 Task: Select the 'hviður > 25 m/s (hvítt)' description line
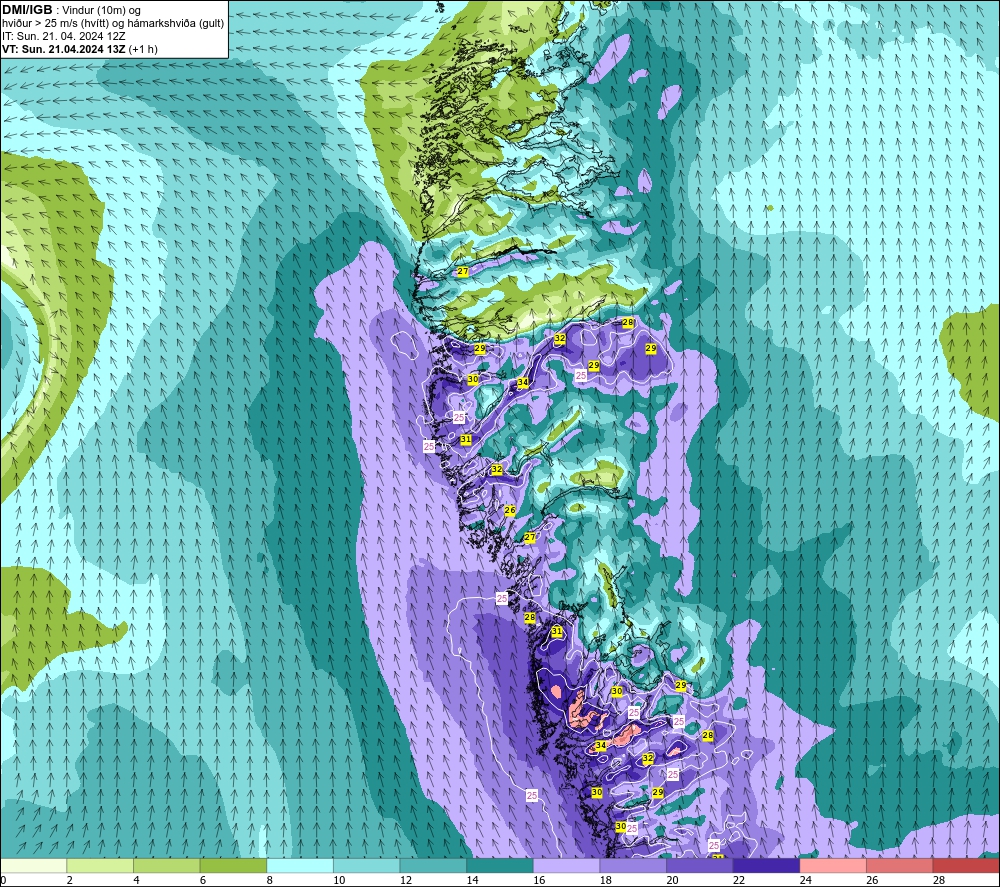point(113,23)
